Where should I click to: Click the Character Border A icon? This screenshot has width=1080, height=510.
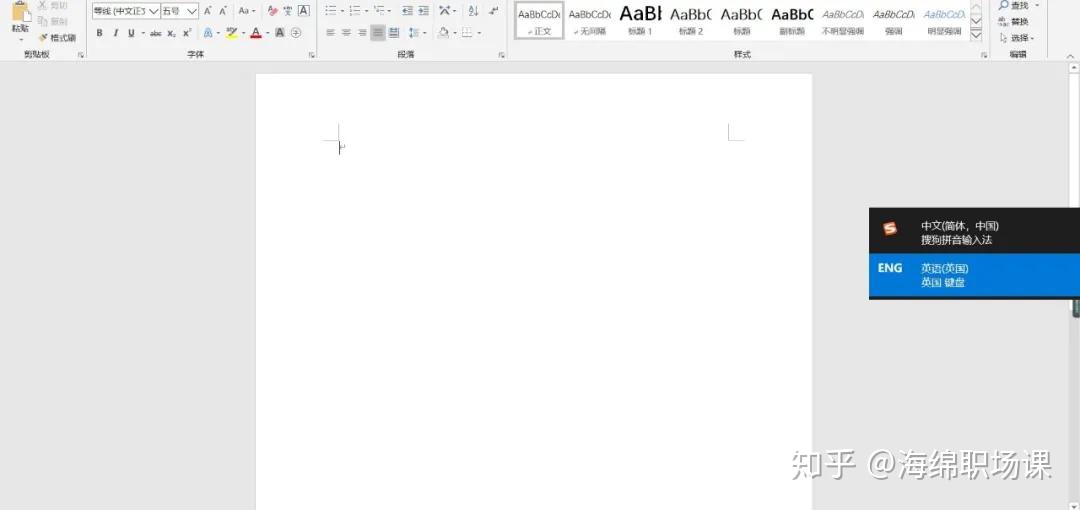[x=303, y=11]
